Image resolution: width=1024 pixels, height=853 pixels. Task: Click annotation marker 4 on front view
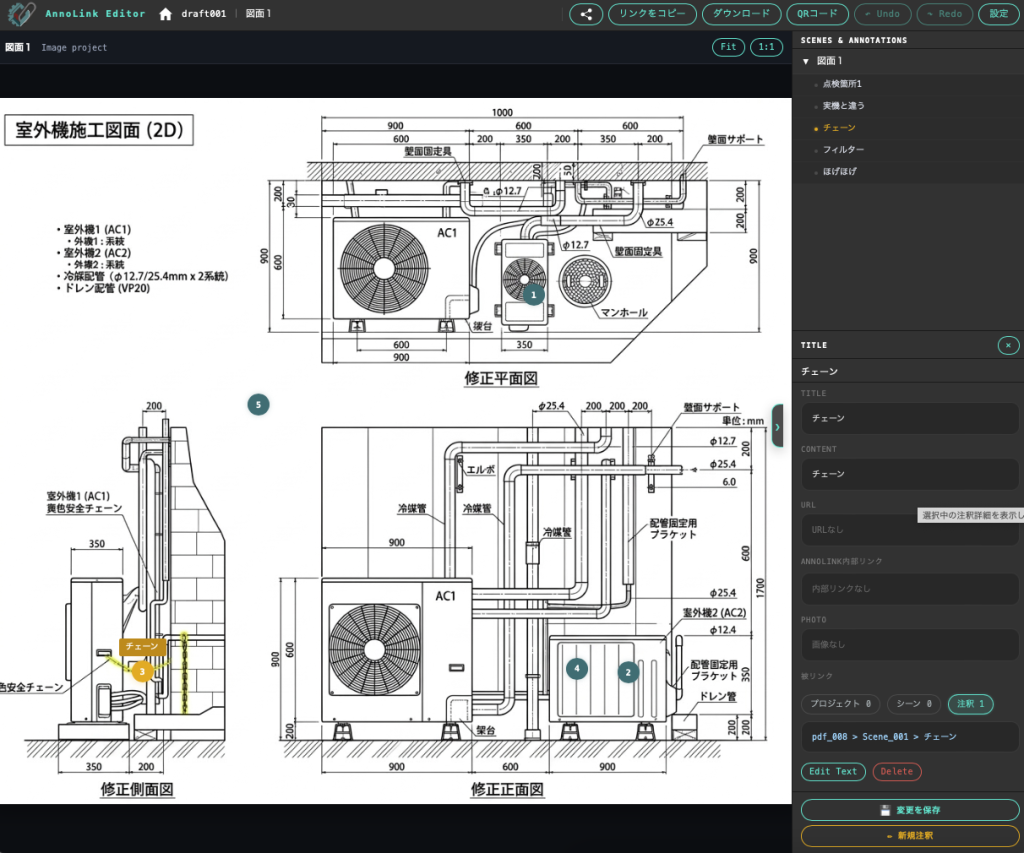tap(576, 668)
